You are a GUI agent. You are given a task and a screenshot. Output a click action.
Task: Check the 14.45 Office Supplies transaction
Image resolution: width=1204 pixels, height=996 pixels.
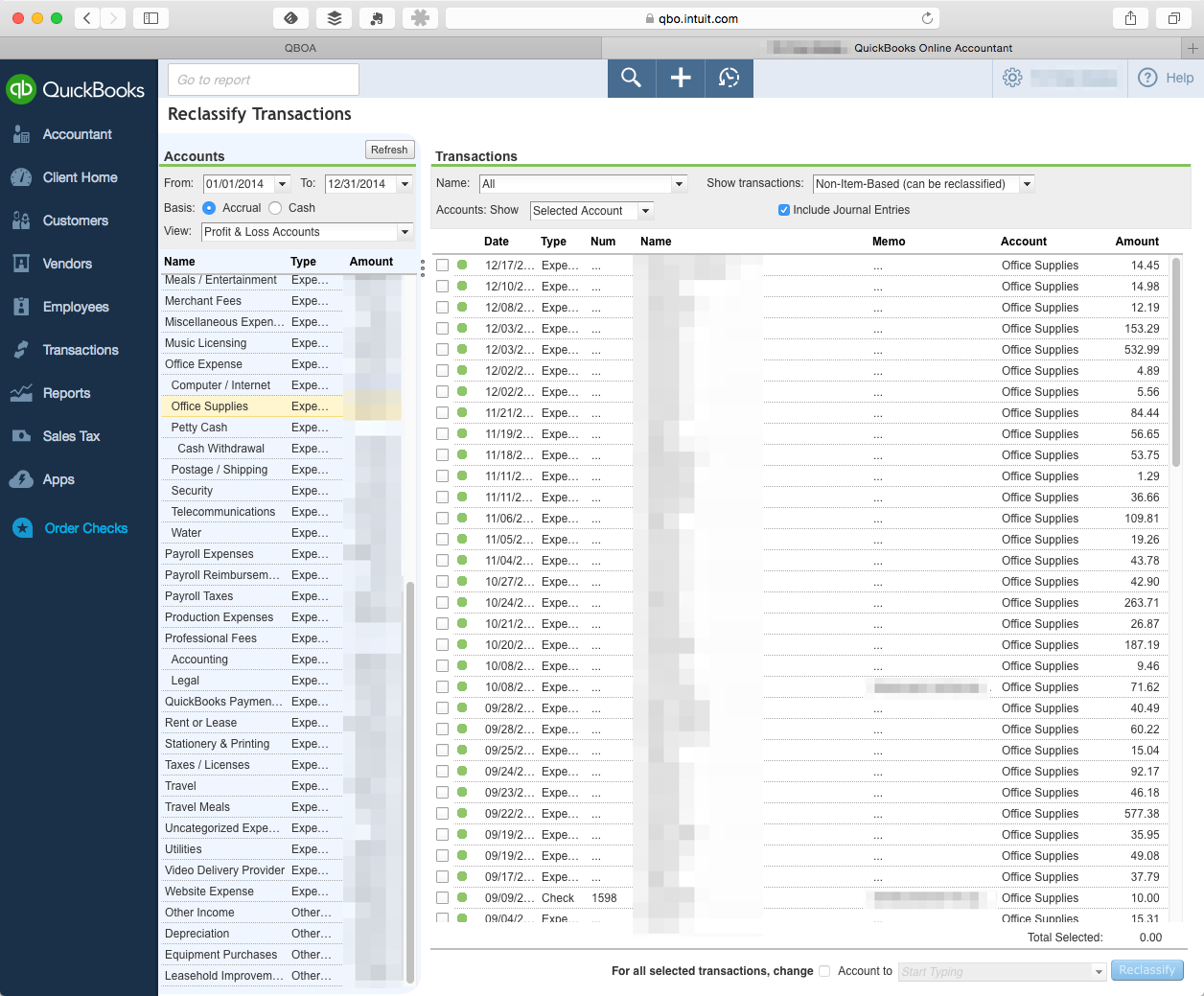tap(442, 266)
